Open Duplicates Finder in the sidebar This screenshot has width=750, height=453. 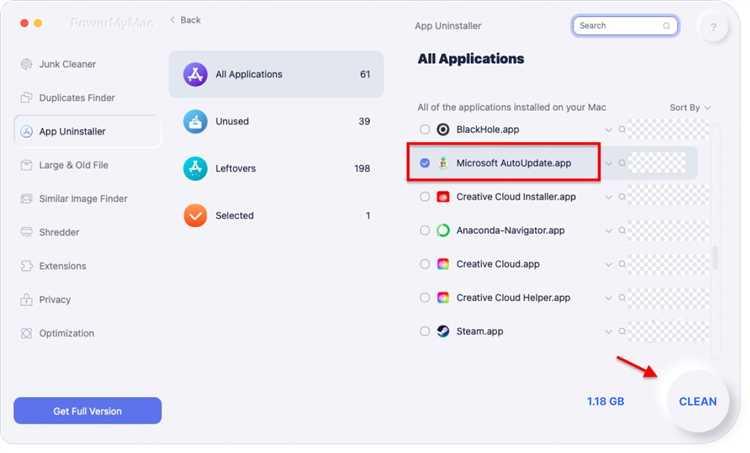(x=87, y=98)
